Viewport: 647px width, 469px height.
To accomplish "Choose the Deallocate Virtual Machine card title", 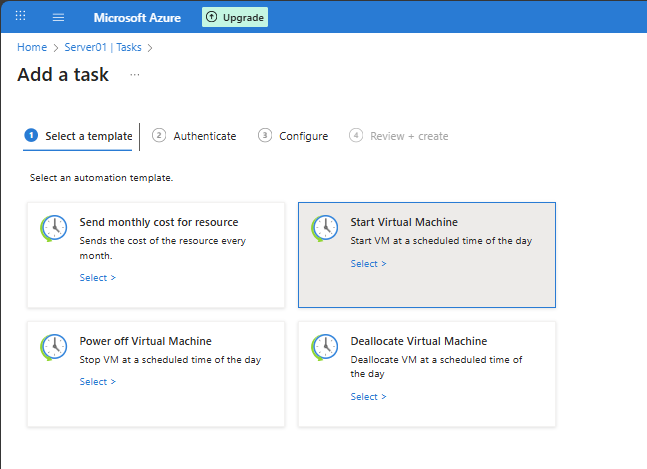I will pyautogui.click(x=418, y=341).
